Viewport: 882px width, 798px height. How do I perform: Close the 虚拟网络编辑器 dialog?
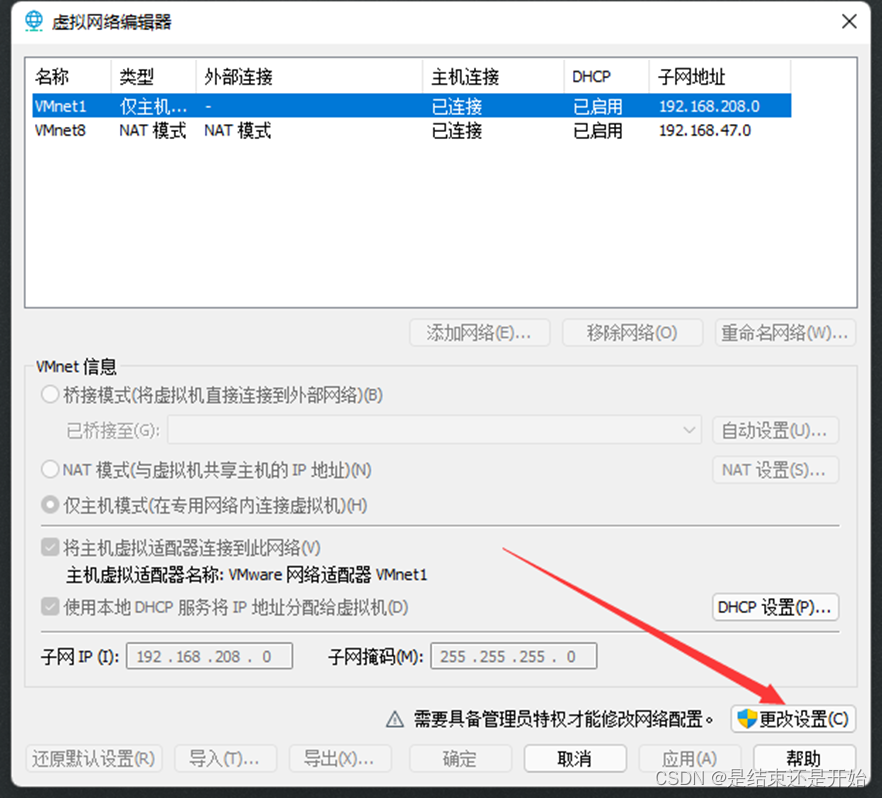[x=849, y=21]
